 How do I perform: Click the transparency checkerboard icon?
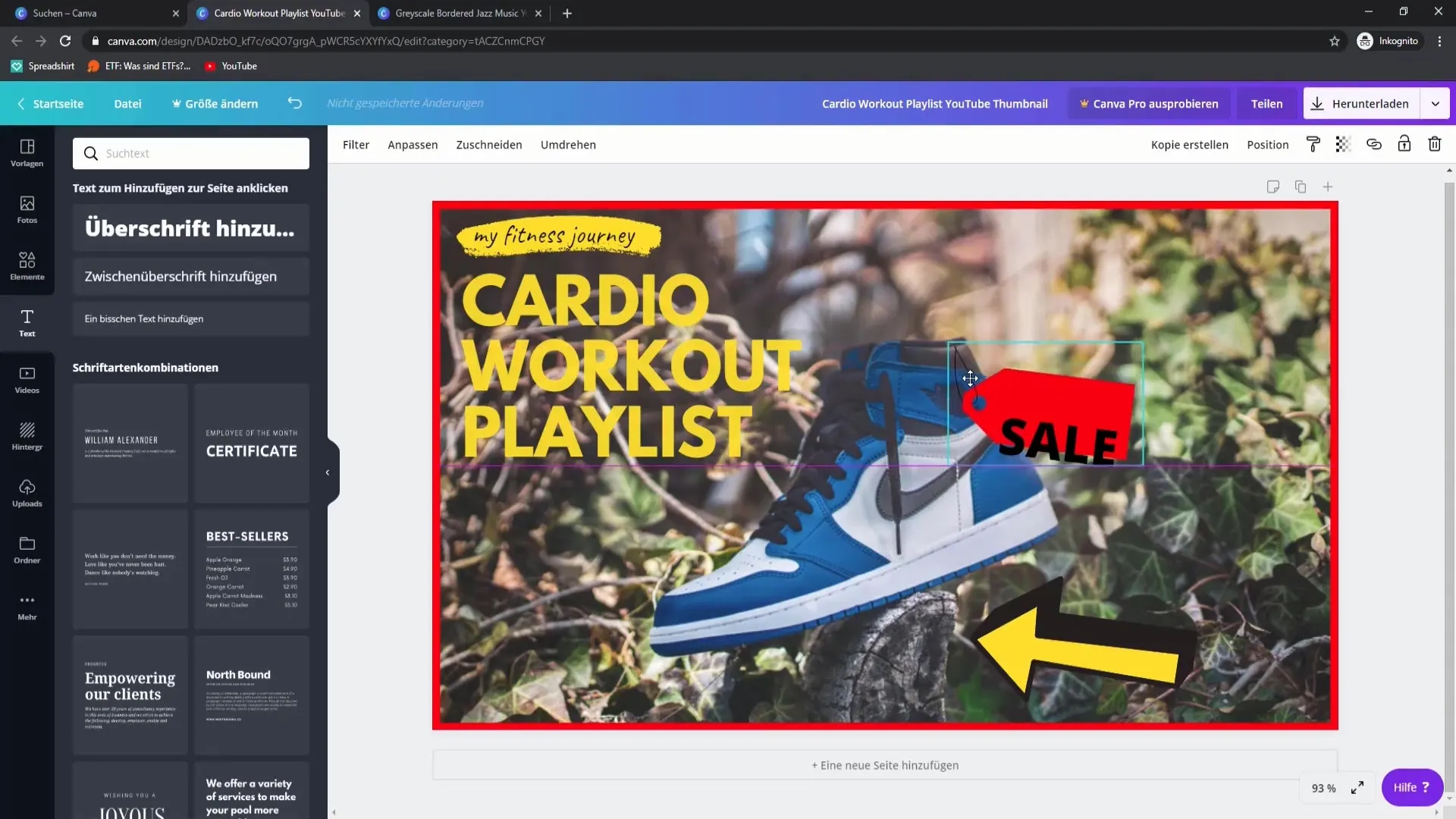1343,144
